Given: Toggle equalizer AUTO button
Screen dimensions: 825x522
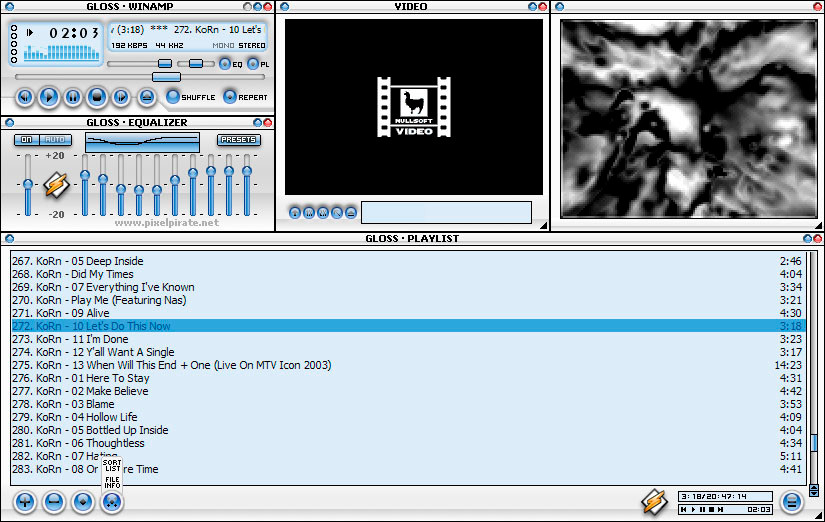Looking at the screenshot, I should point(55,139).
